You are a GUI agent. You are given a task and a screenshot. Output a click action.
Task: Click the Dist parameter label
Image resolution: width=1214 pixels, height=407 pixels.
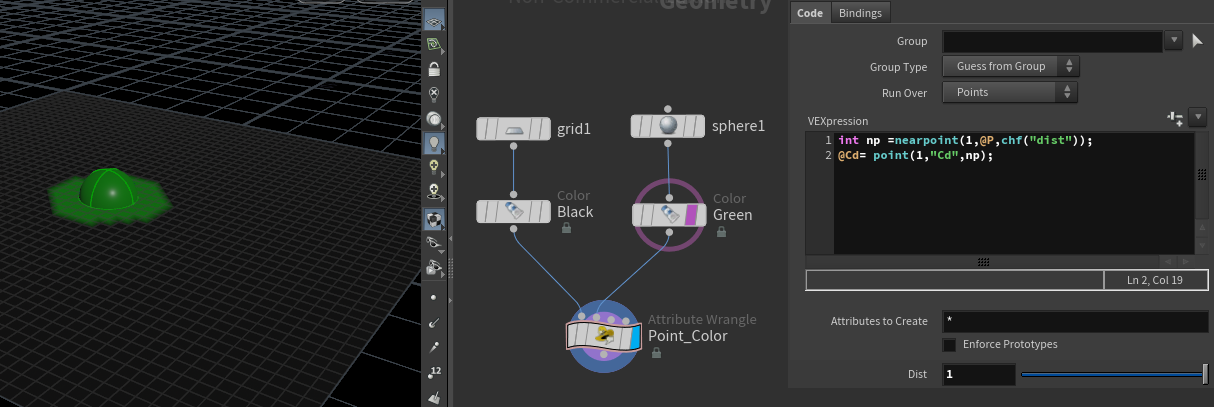pyautogui.click(x=916, y=374)
